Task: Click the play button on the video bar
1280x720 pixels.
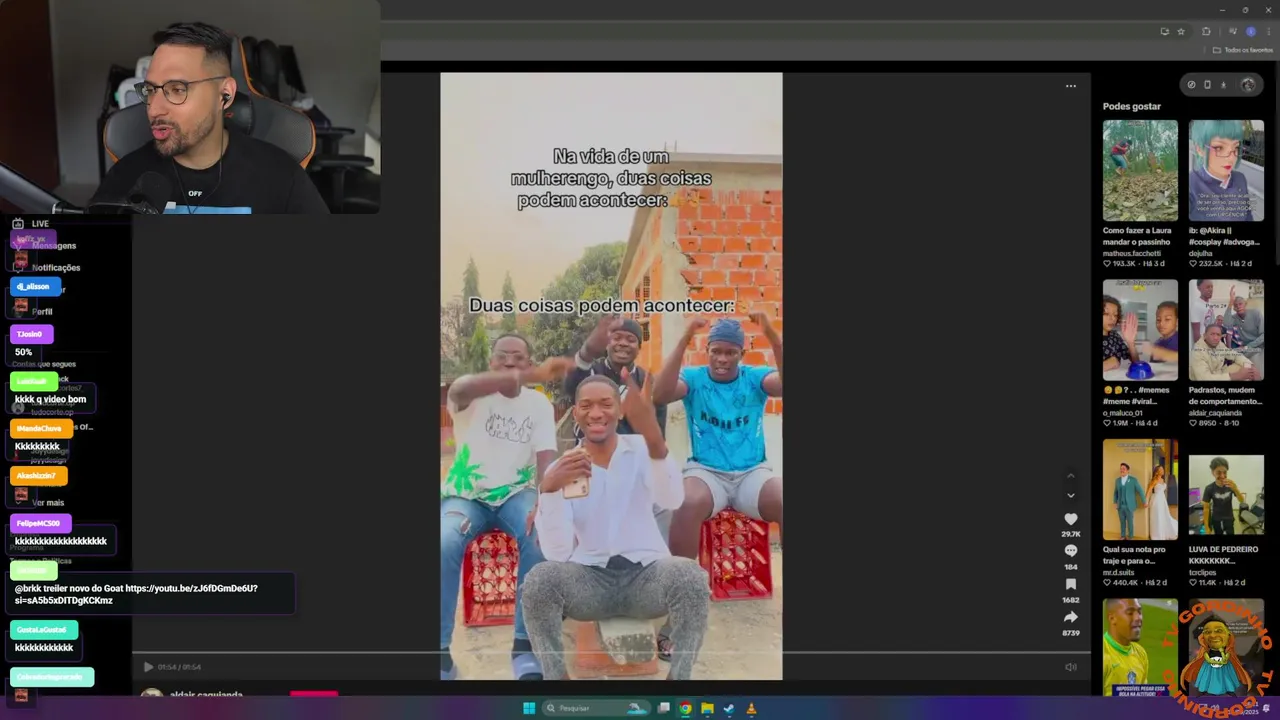Action: pos(148,667)
